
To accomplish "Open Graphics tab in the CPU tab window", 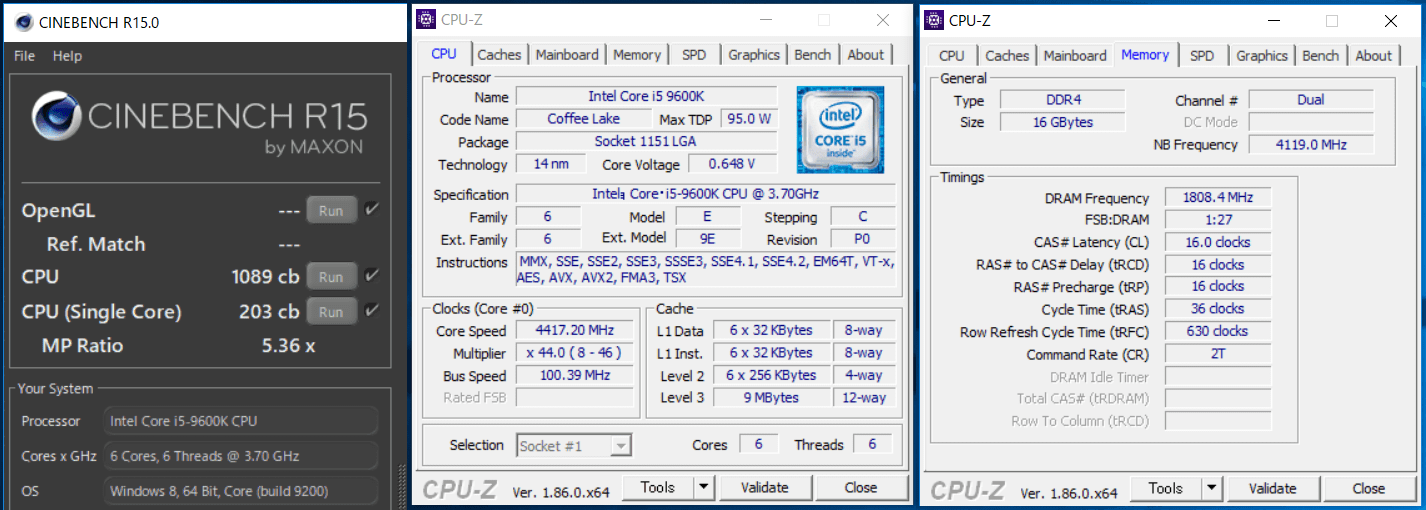I will pyautogui.click(x=754, y=55).
